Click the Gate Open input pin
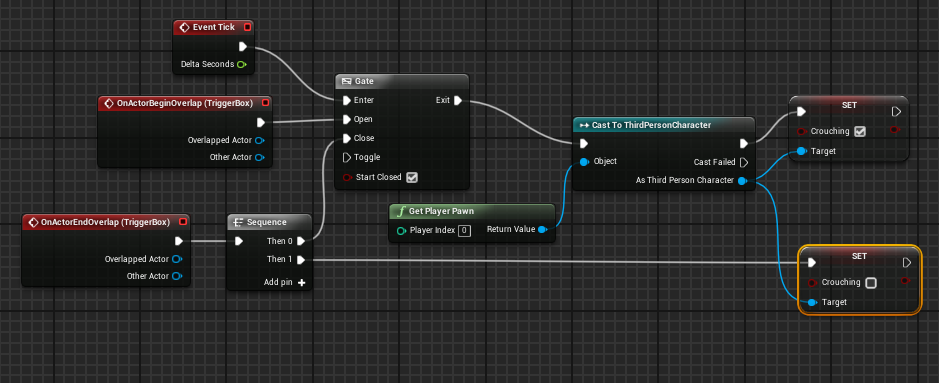The image size is (939, 383). (x=347, y=119)
